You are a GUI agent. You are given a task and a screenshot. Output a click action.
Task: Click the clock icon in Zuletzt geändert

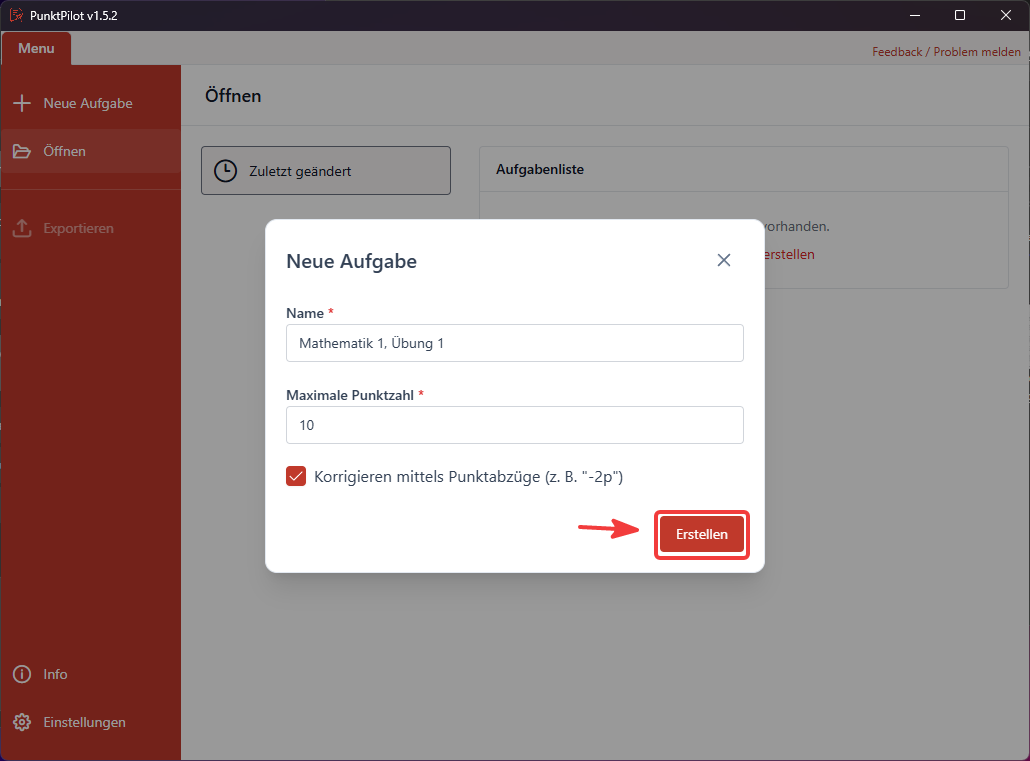pos(225,171)
